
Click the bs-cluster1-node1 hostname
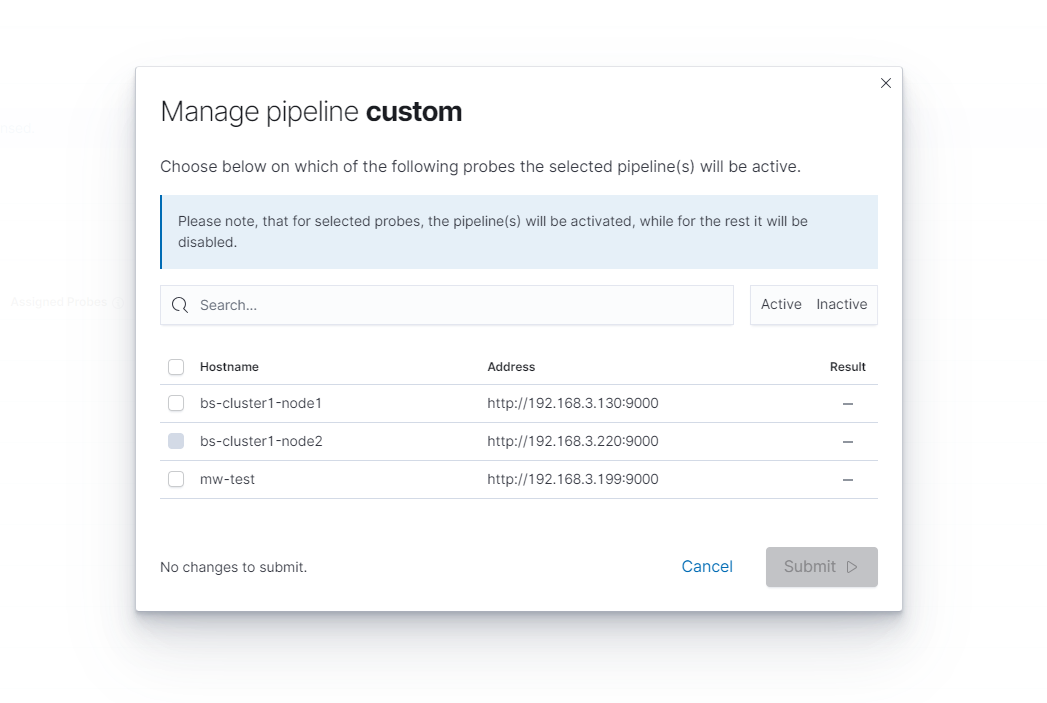click(260, 403)
